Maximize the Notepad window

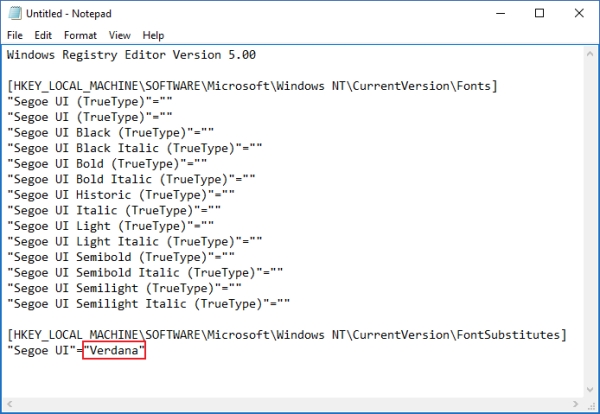pos(540,13)
